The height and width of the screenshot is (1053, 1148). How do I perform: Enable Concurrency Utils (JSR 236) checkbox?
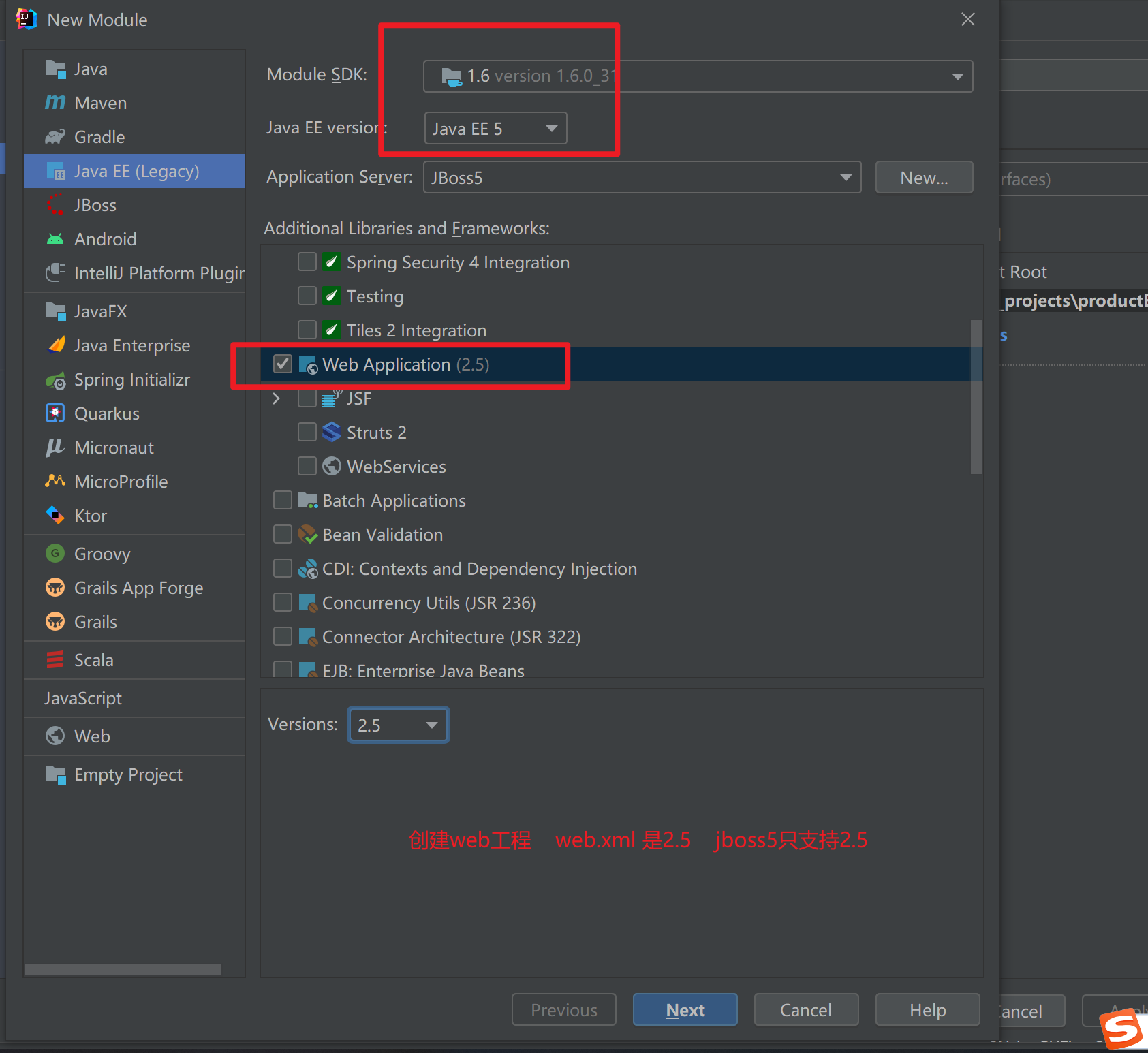283,603
